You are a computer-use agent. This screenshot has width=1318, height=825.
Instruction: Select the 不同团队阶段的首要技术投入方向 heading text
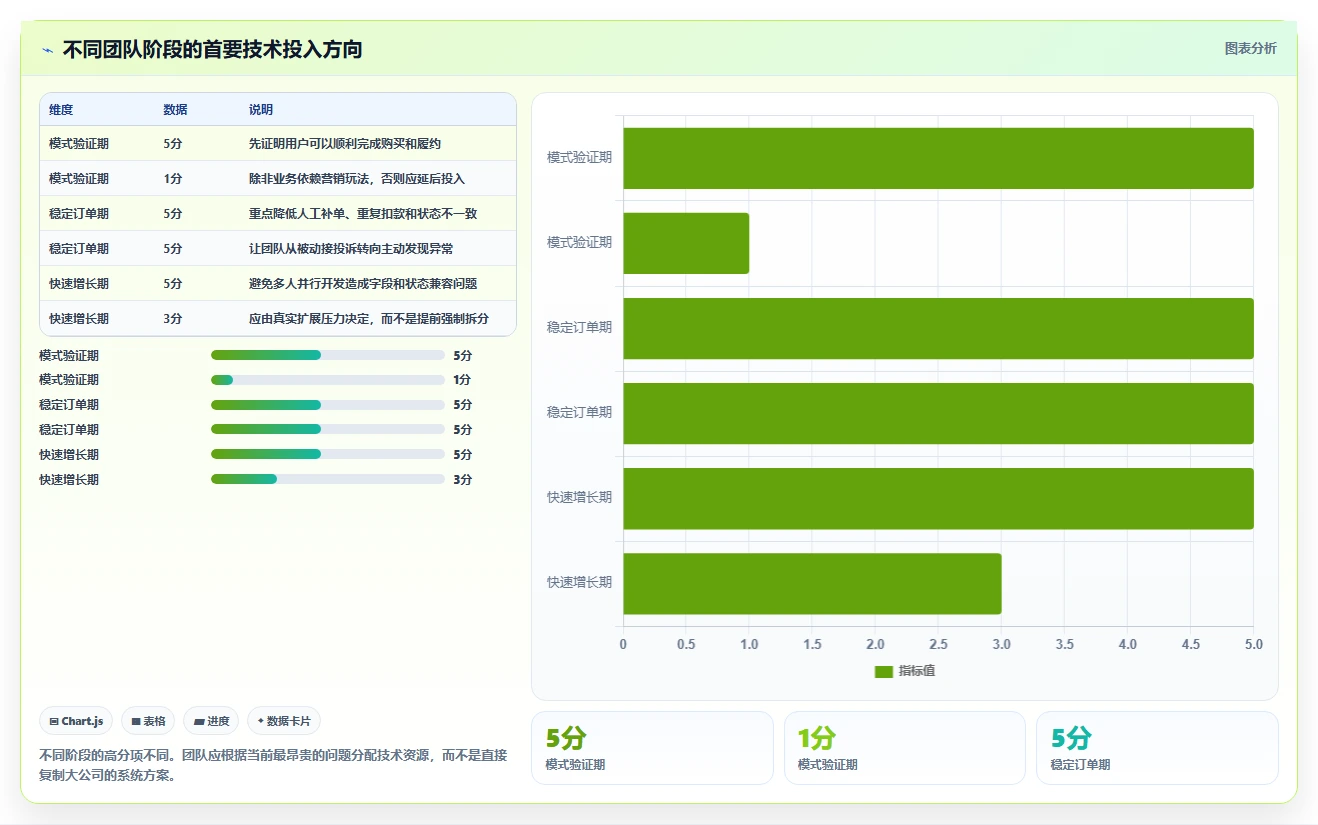point(212,49)
